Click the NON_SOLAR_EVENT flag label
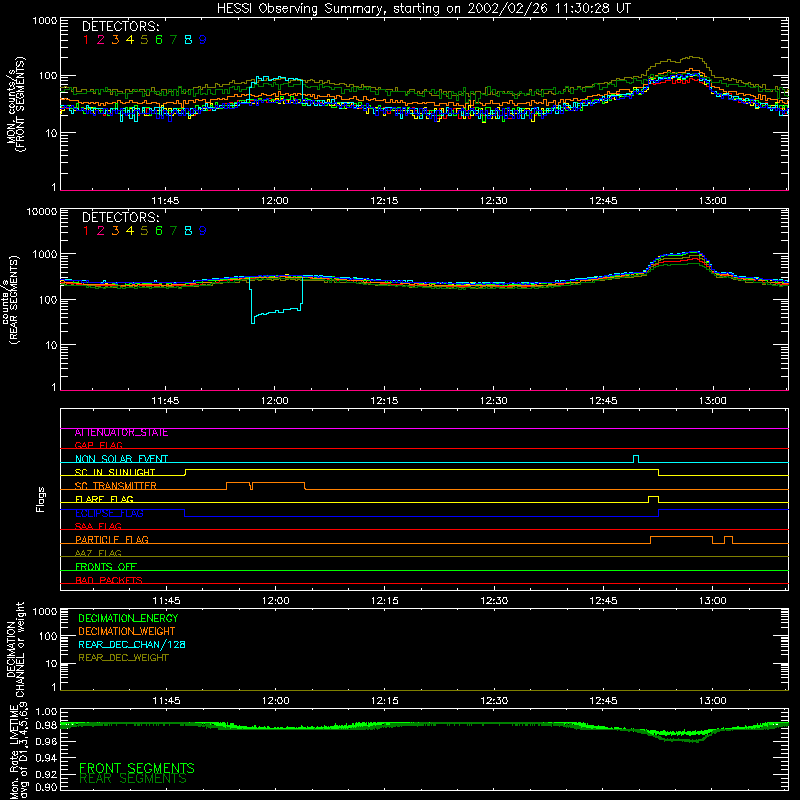800x800 pixels. pyautogui.click(x=121, y=459)
